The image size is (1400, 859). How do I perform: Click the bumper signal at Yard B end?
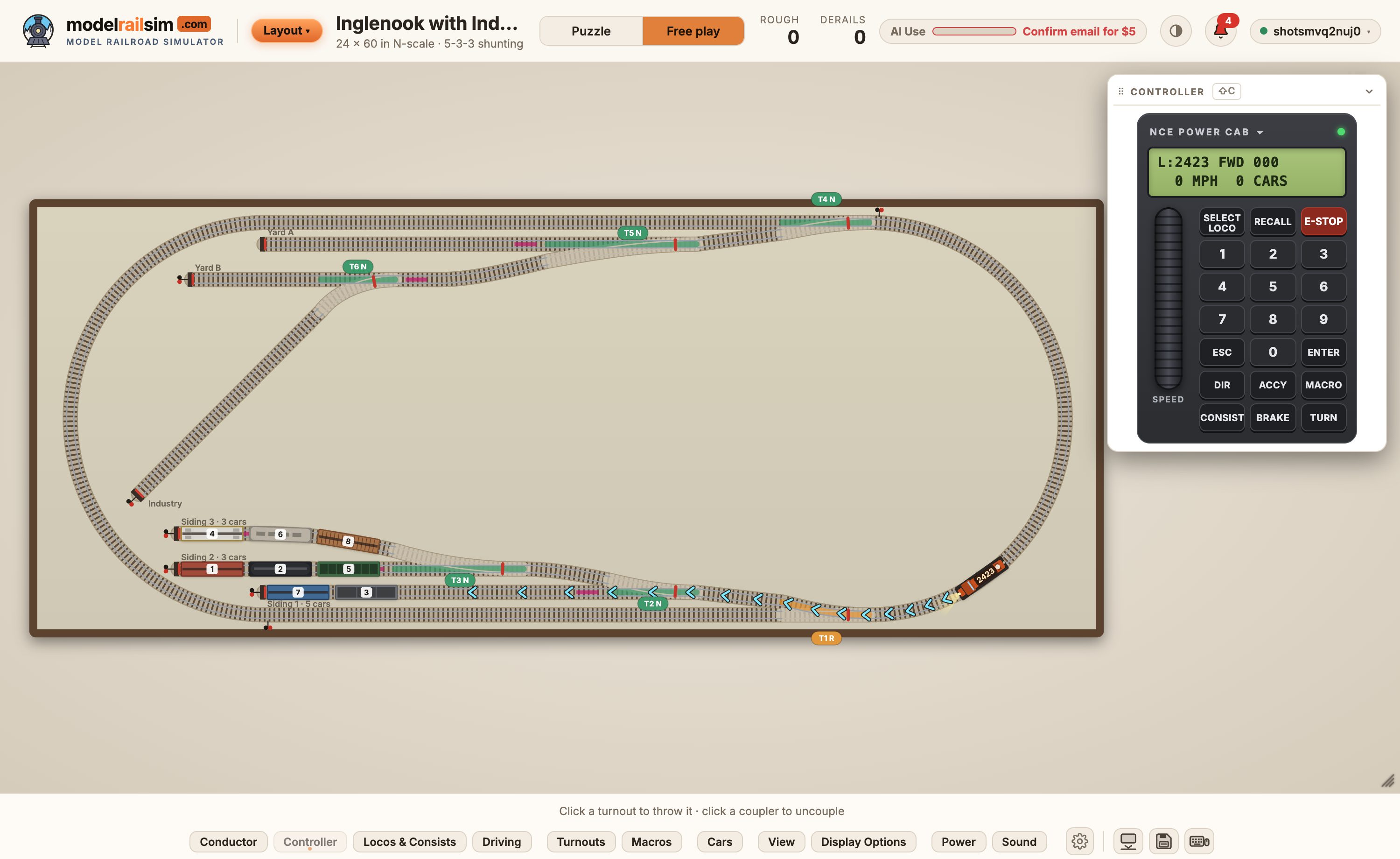[181, 279]
